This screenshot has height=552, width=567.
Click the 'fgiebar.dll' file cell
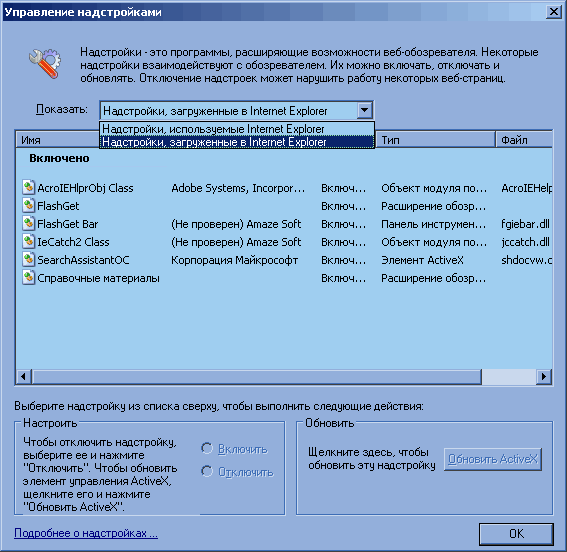(525, 224)
